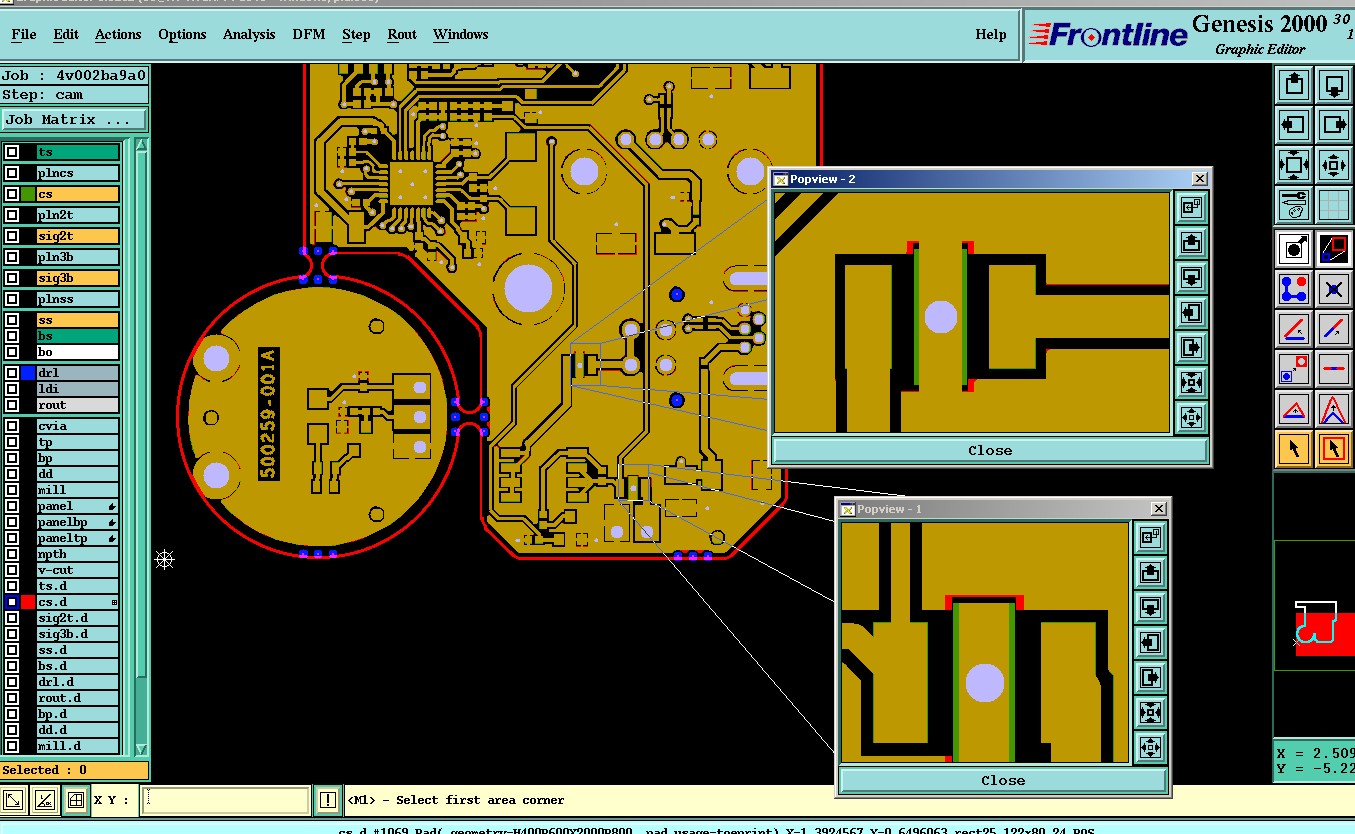The image size is (1355, 834).
Task: Click the blue color swatch of drl layer
Action: pyautogui.click(x=28, y=373)
